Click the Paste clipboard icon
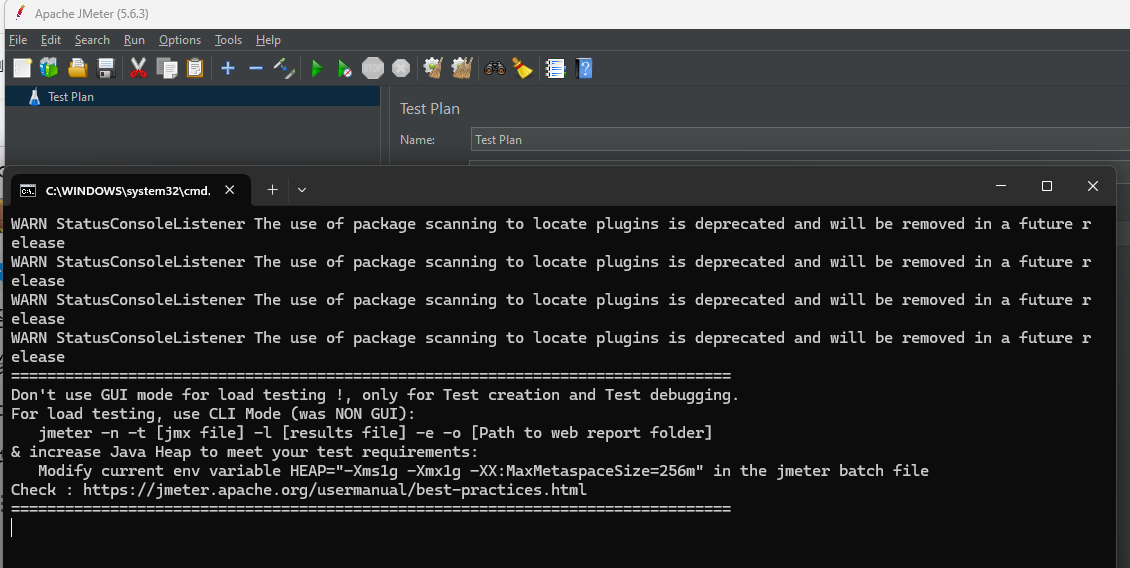The width and height of the screenshot is (1130, 568). tap(195, 68)
